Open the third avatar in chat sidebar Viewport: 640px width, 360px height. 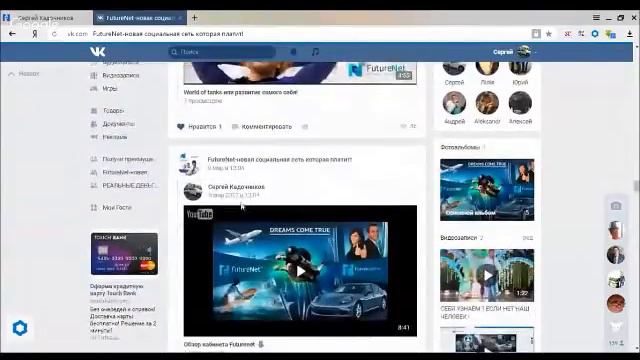tap(616, 279)
